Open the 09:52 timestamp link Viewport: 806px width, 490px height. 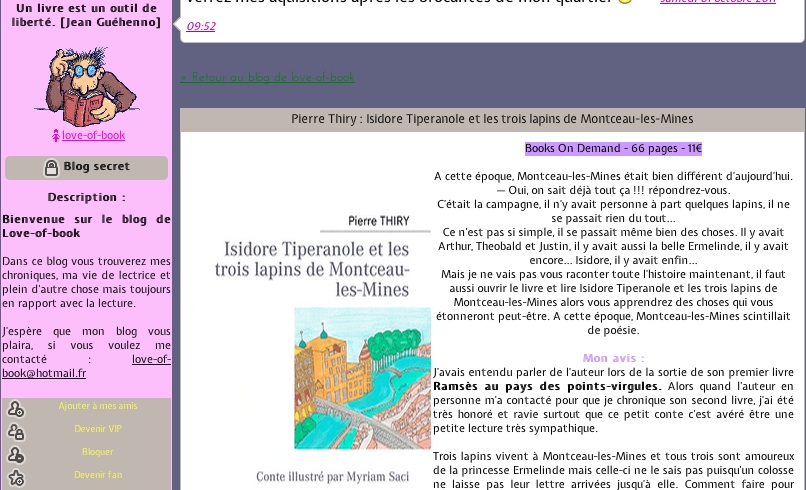[201, 26]
